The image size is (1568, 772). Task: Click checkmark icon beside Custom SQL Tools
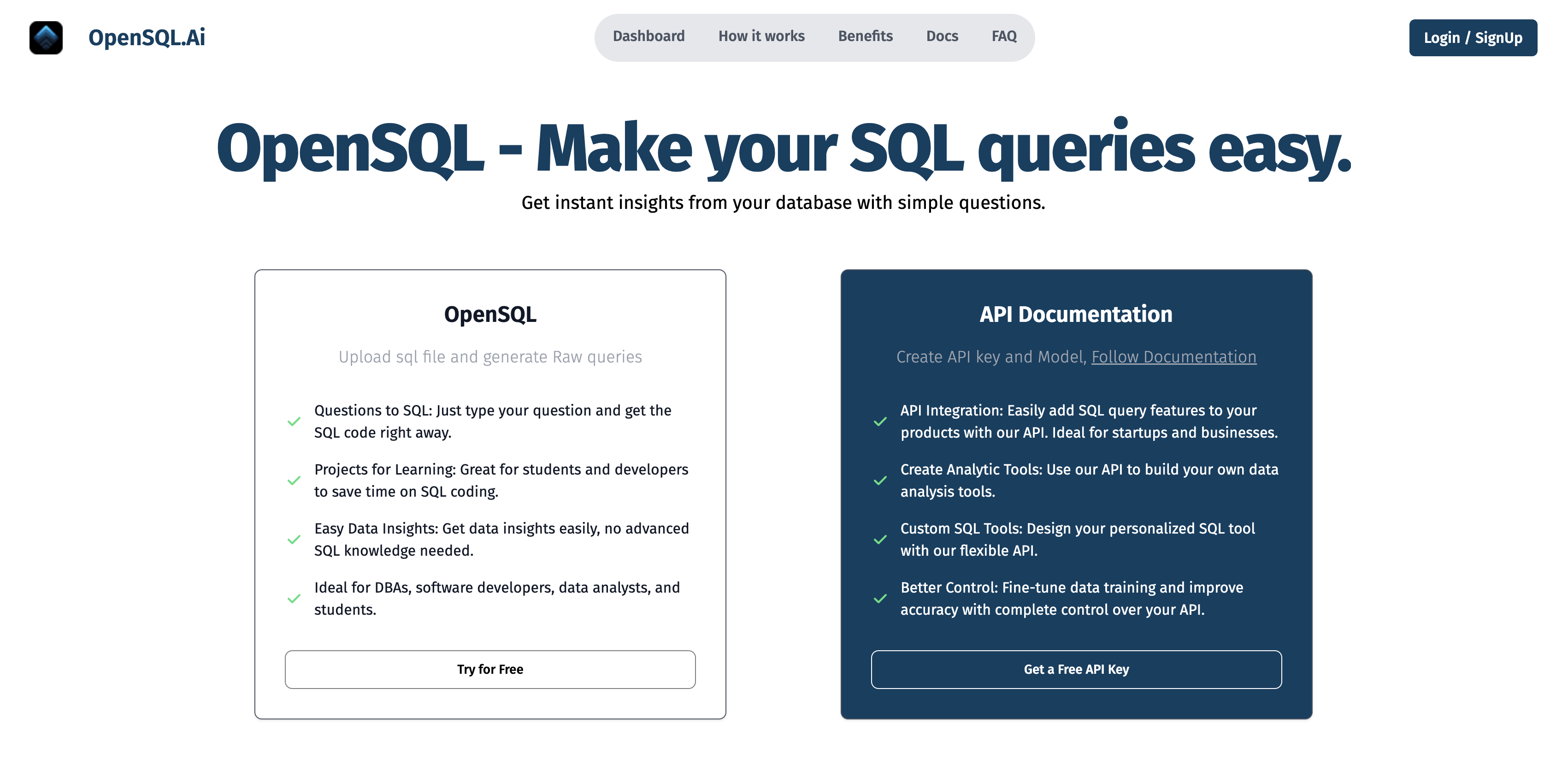880,540
